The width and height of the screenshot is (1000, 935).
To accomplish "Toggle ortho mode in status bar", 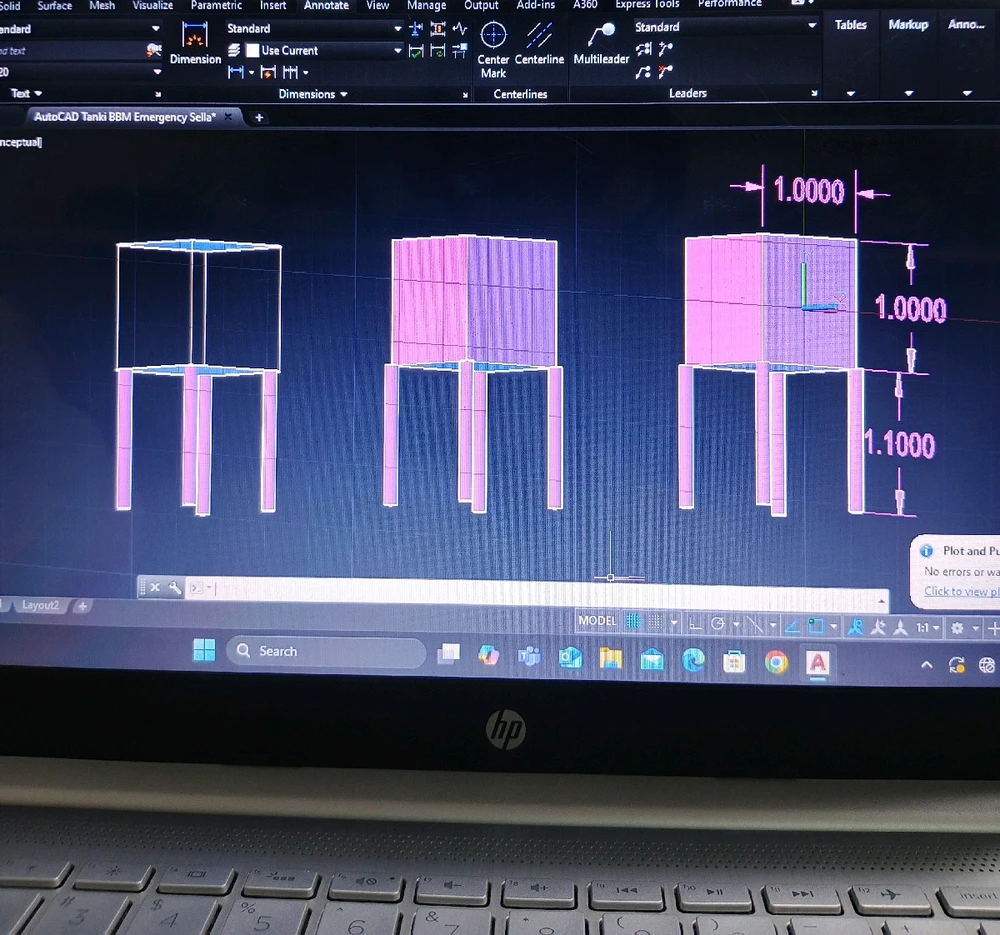I will [x=694, y=623].
